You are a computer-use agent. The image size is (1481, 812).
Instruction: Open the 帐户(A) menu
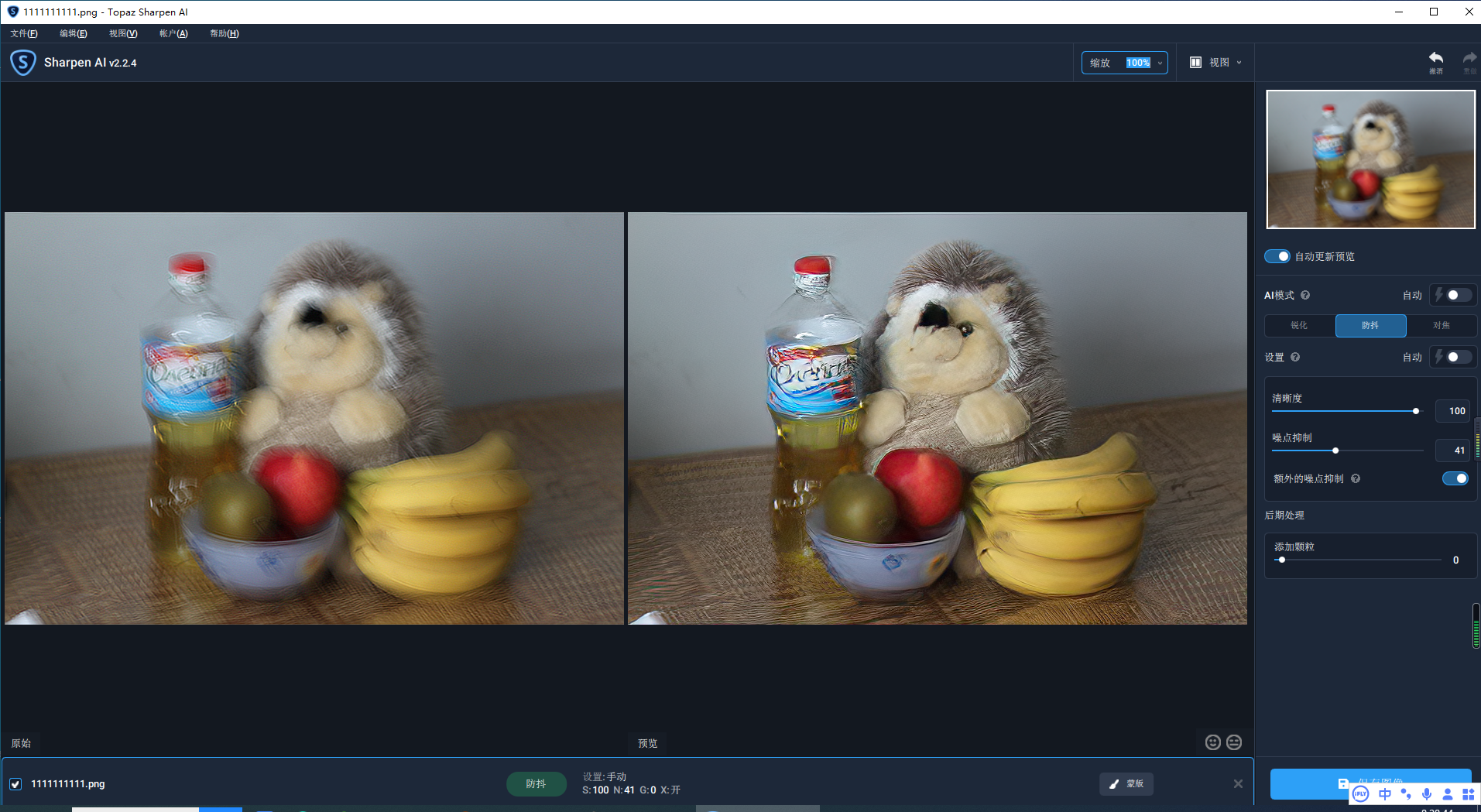(x=173, y=33)
